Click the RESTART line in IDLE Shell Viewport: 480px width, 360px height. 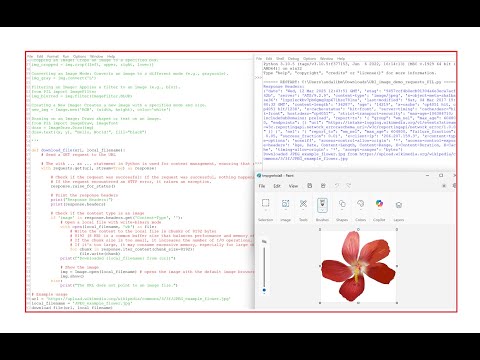[x=359, y=82]
